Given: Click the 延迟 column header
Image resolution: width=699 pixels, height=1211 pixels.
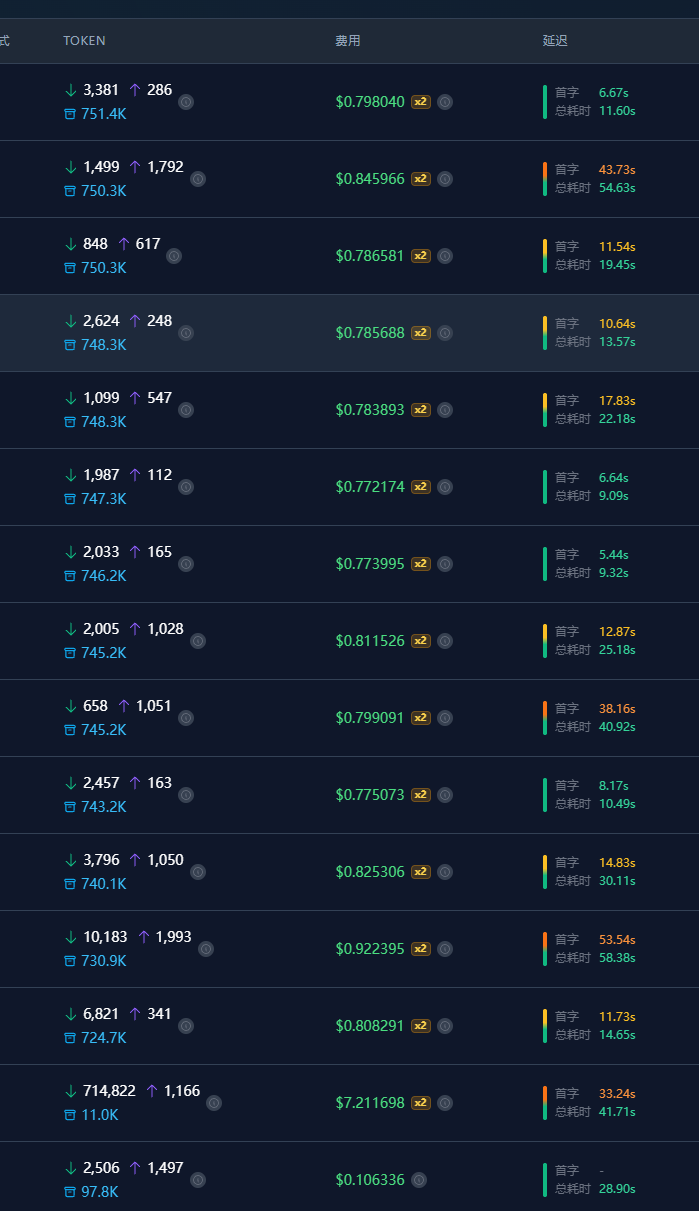Looking at the screenshot, I should [555, 41].
